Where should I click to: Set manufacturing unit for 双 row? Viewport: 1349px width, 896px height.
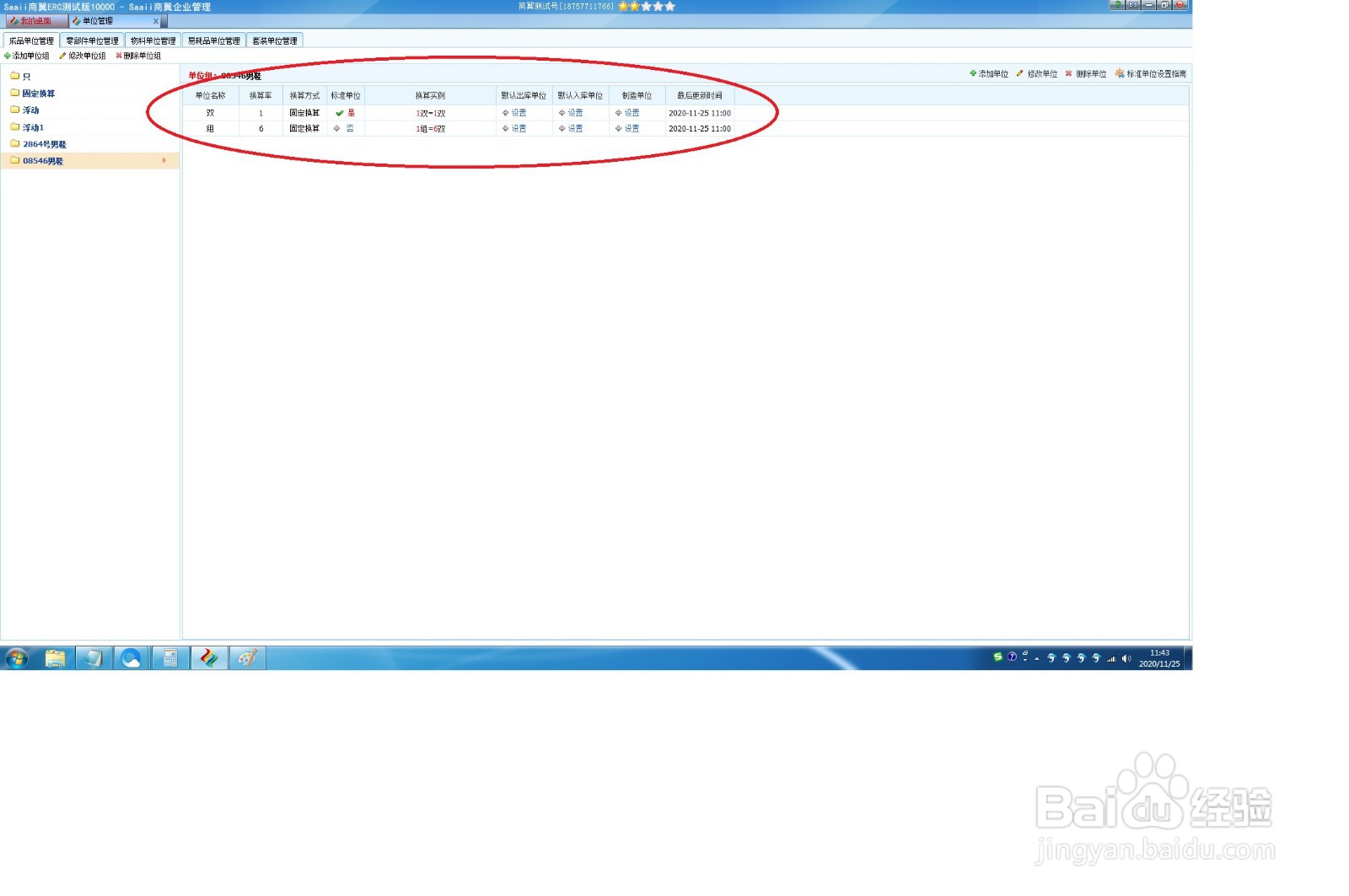(627, 113)
